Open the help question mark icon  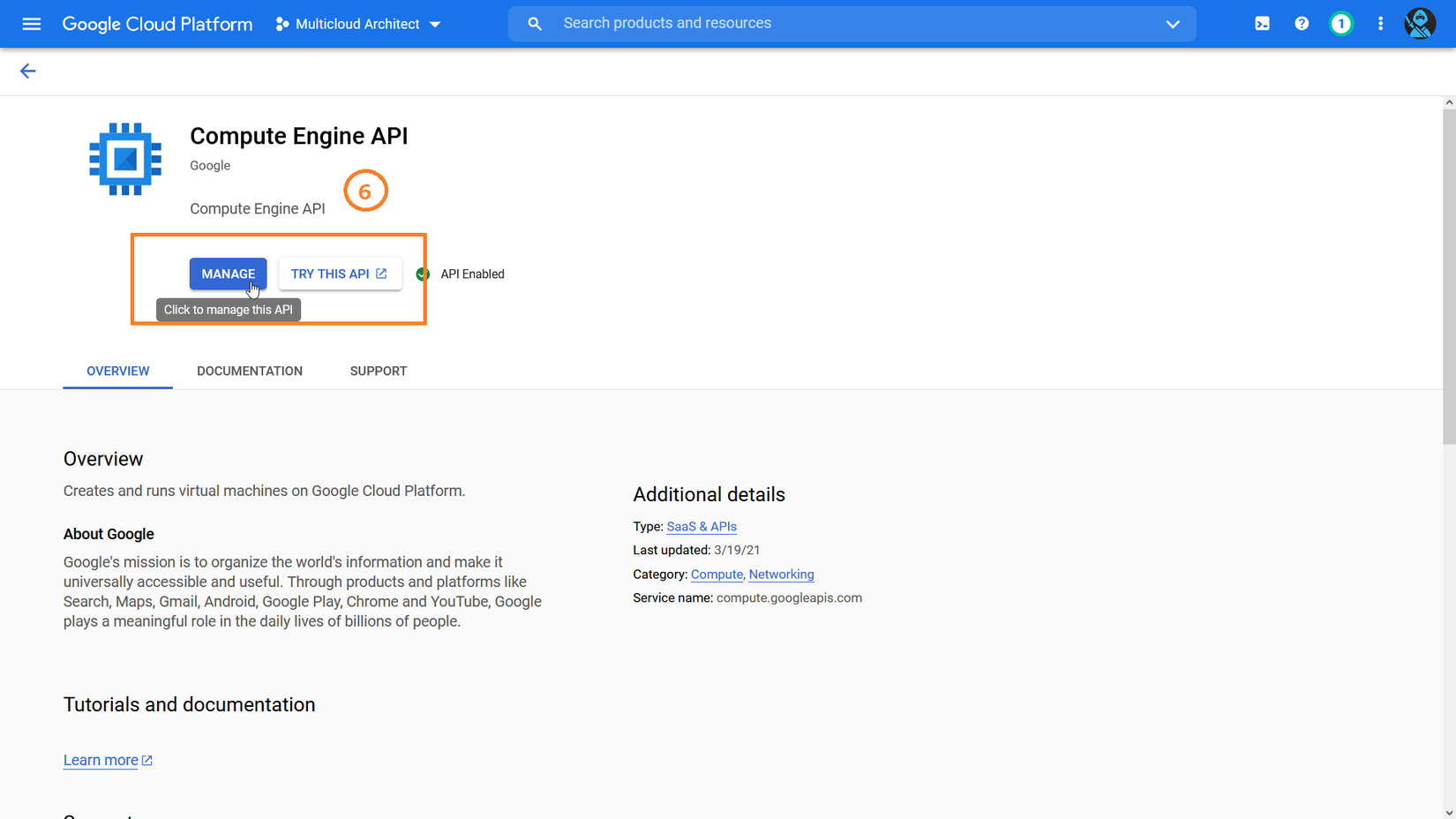(x=1302, y=24)
